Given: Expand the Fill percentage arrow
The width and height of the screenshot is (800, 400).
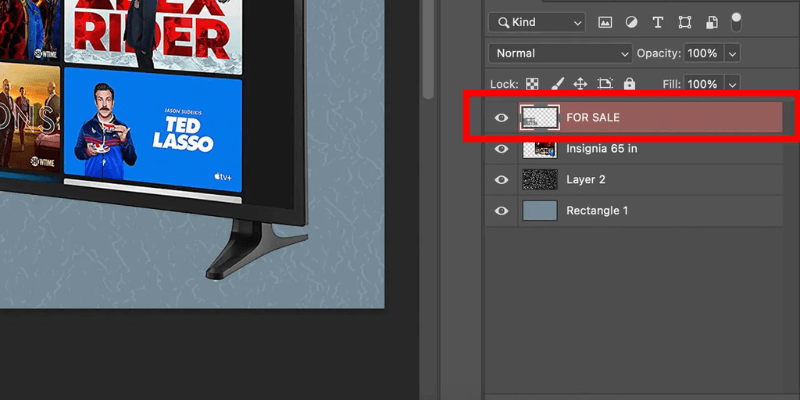Looking at the screenshot, I should [x=733, y=84].
